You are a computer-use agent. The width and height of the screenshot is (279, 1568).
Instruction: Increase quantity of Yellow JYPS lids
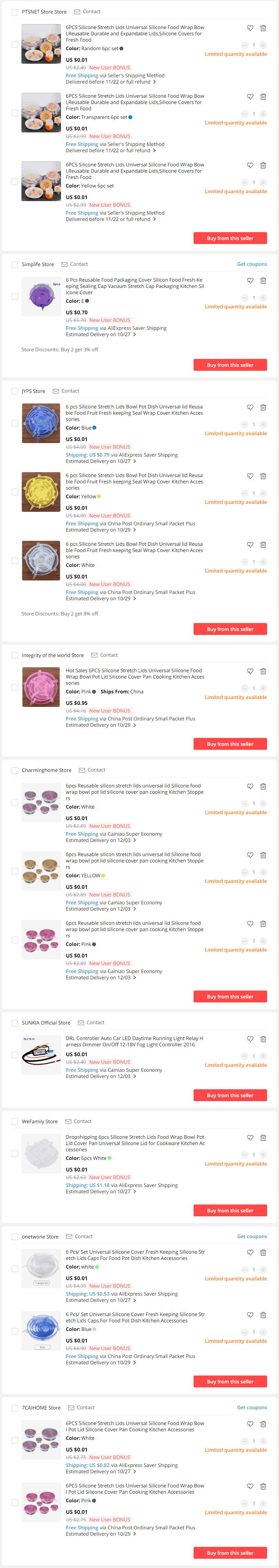point(263,493)
